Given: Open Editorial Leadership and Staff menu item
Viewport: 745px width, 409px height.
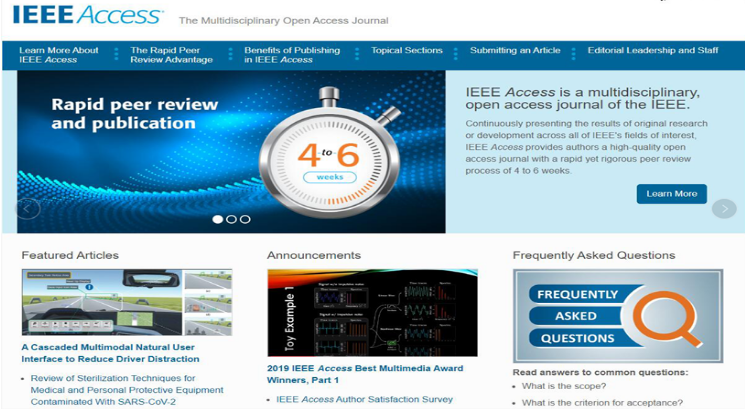Looking at the screenshot, I should (653, 50).
